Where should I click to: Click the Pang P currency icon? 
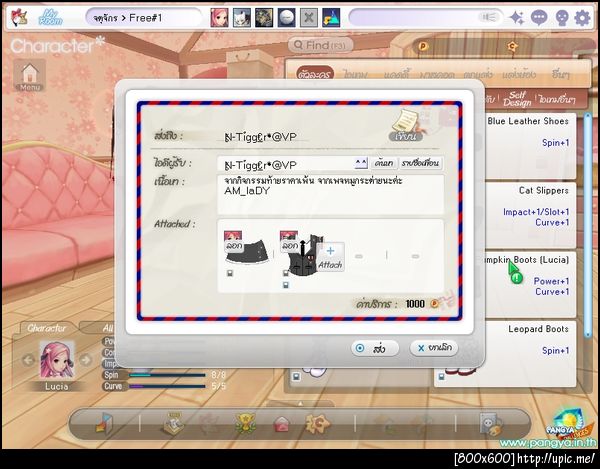pos(423,47)
